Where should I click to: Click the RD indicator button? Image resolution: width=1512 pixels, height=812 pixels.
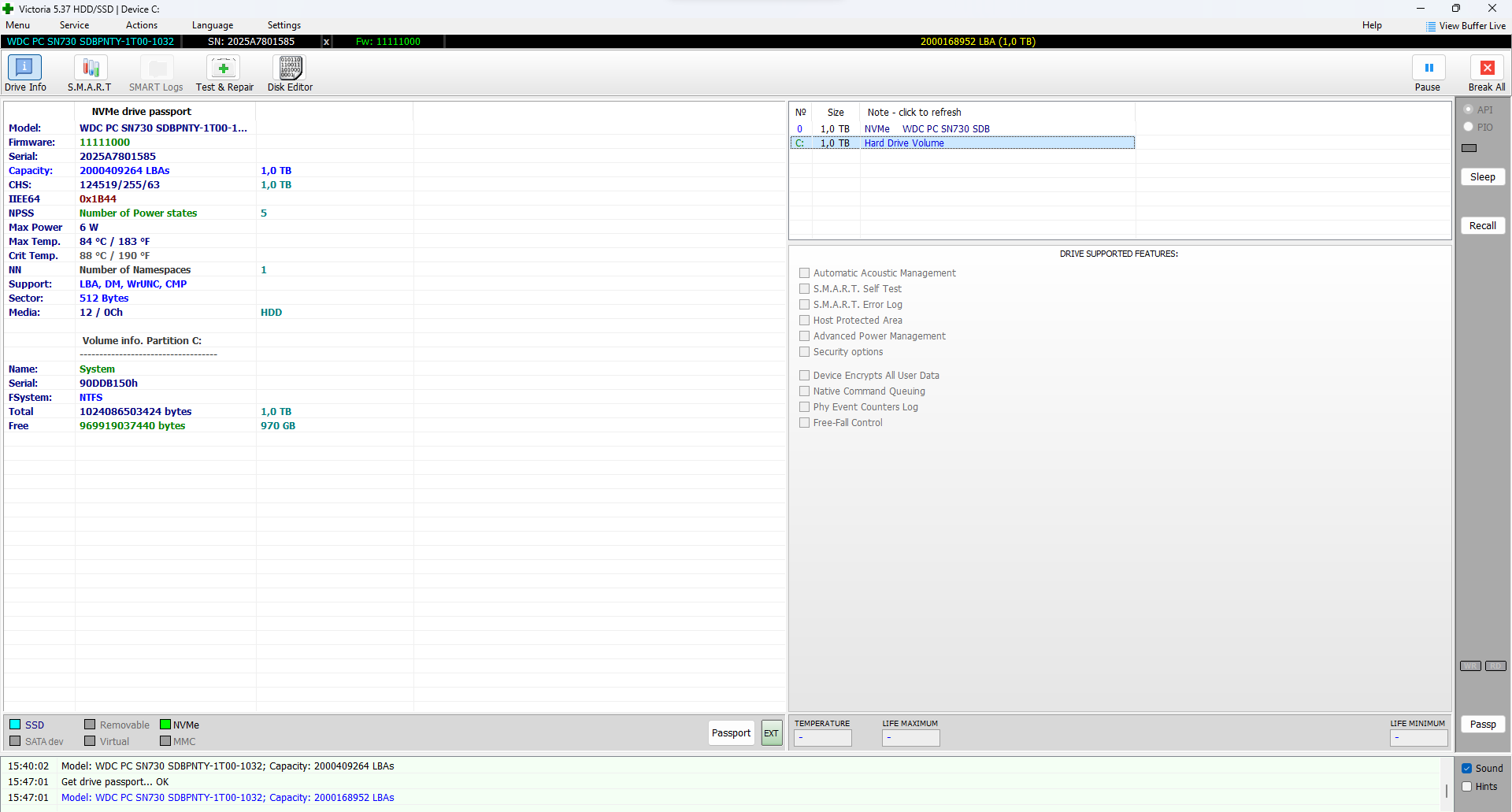click(1495, 666)
